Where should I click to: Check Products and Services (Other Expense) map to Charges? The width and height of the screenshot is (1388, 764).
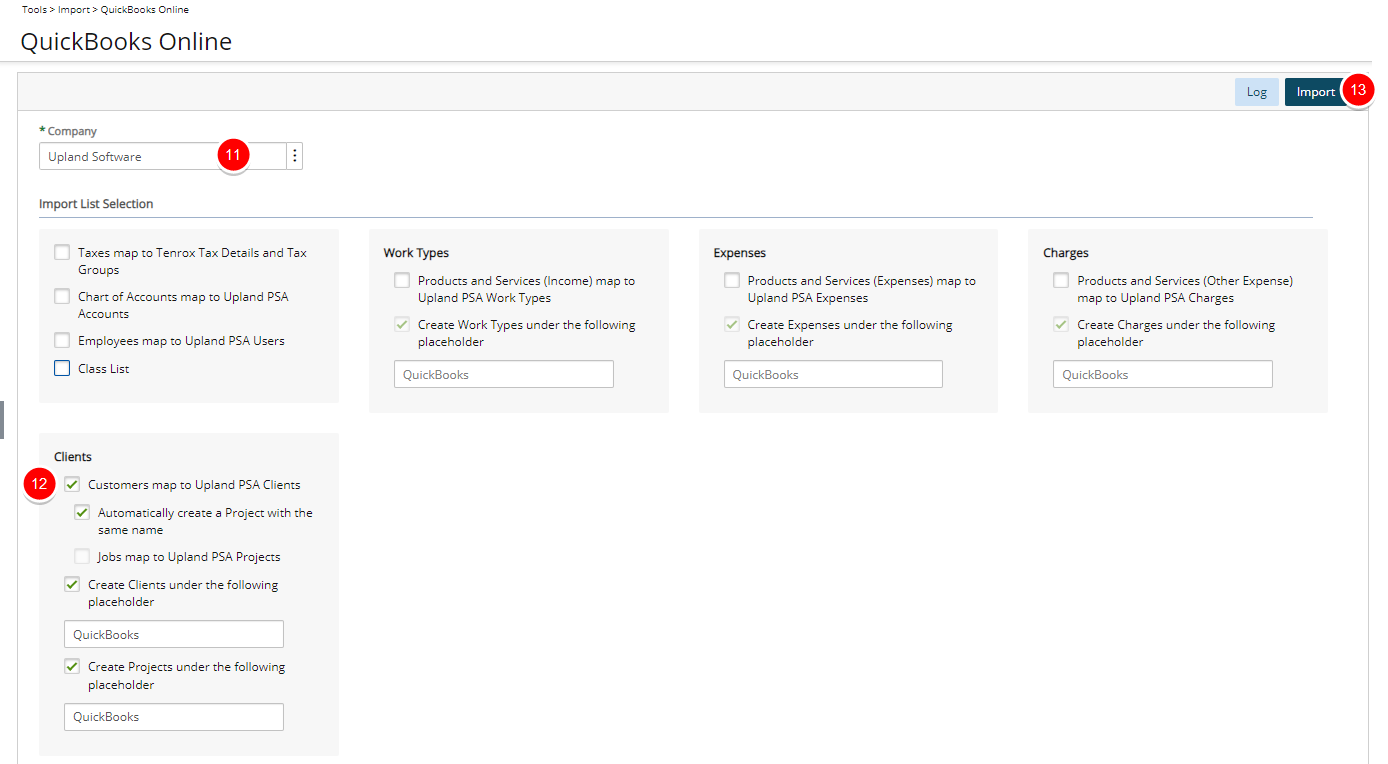(1061, 281)
